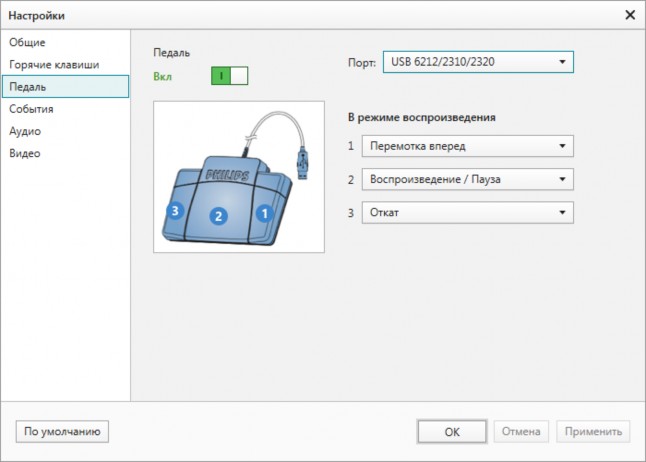646x462 pixels.
Task: Reset settings with По умолчанию button
Action: click(62, 432)
